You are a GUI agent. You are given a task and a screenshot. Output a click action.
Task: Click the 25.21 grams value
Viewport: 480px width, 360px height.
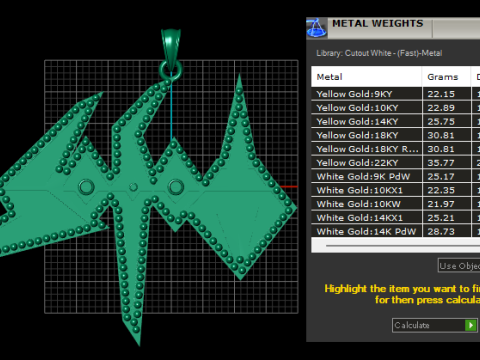pyautogui.click(x=441, y=218)
